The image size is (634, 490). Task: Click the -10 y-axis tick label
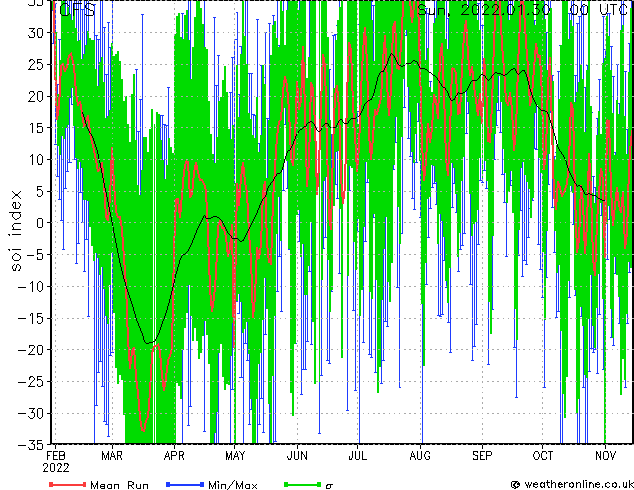click(x=31, y=286)
